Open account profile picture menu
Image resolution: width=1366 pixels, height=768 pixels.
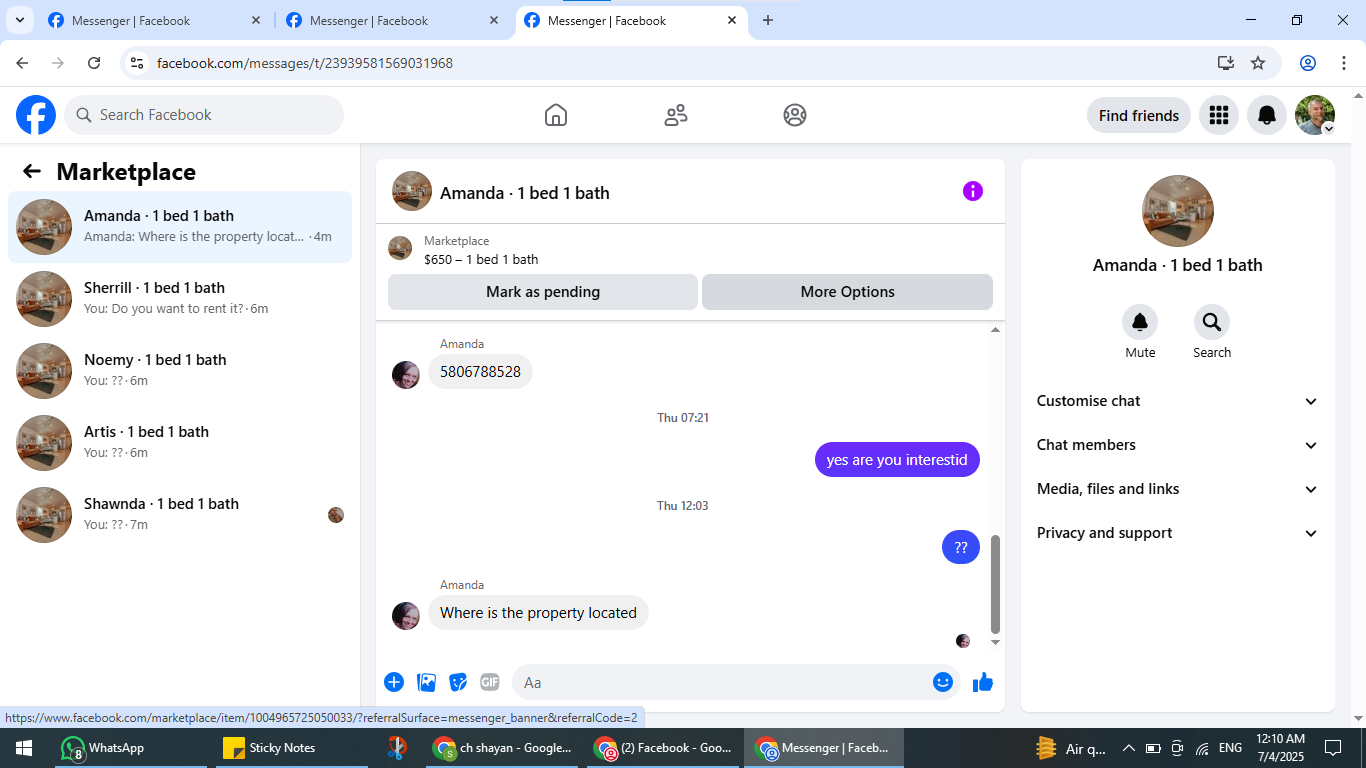pos(1315,115)
